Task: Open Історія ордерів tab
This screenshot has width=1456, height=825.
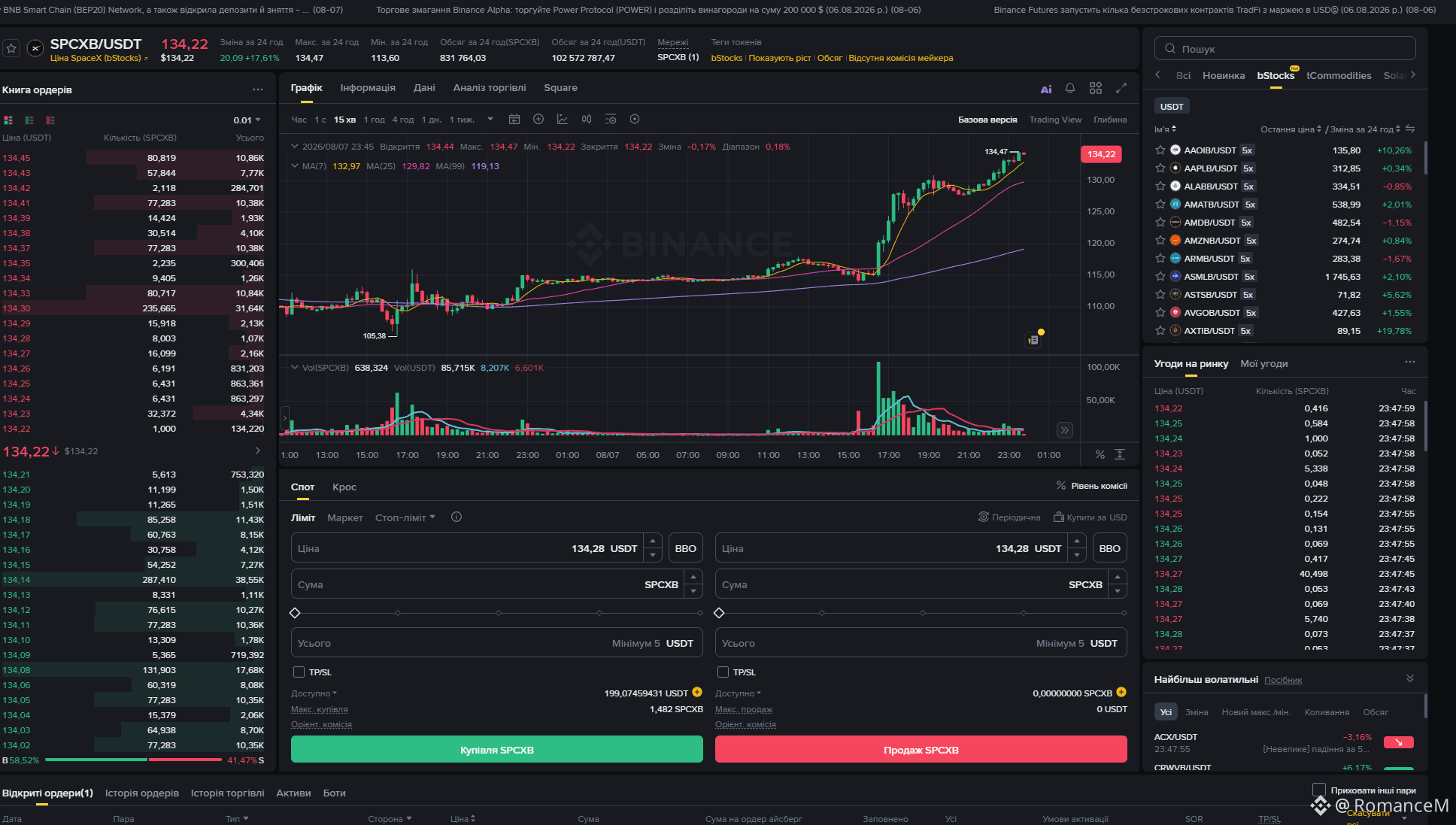Action: click(x=142, y=793)
